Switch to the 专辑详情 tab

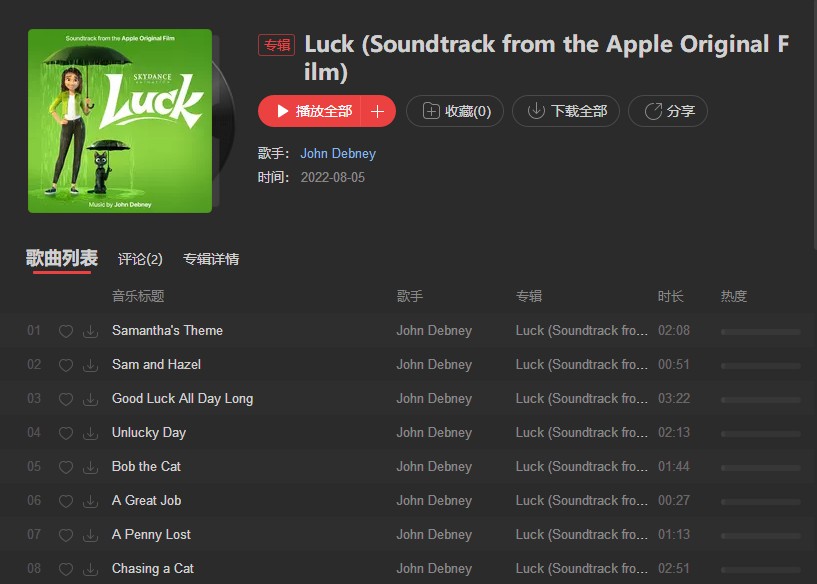pos(211,259)
